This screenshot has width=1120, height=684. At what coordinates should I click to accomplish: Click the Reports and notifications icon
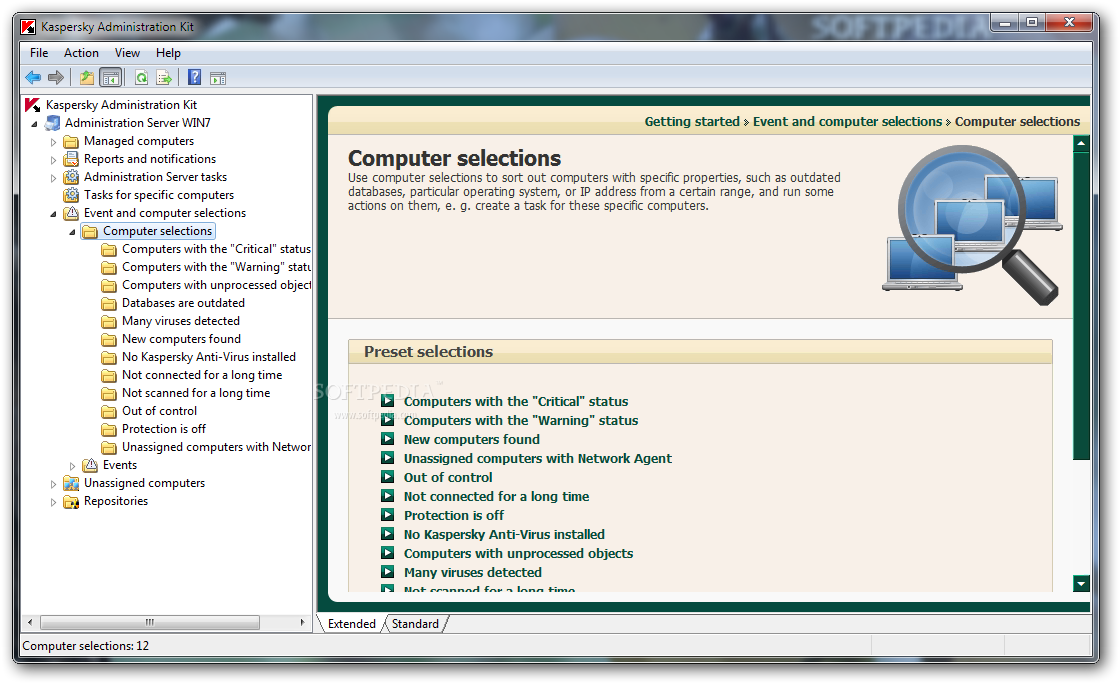[71, 159]
